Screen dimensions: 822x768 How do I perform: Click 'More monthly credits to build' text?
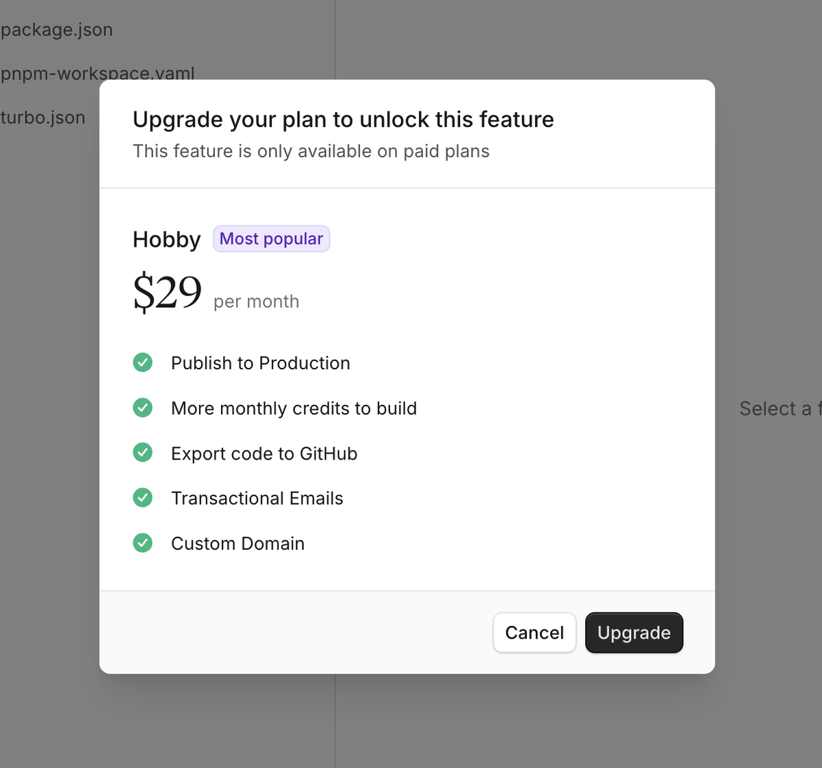[294, 408]
